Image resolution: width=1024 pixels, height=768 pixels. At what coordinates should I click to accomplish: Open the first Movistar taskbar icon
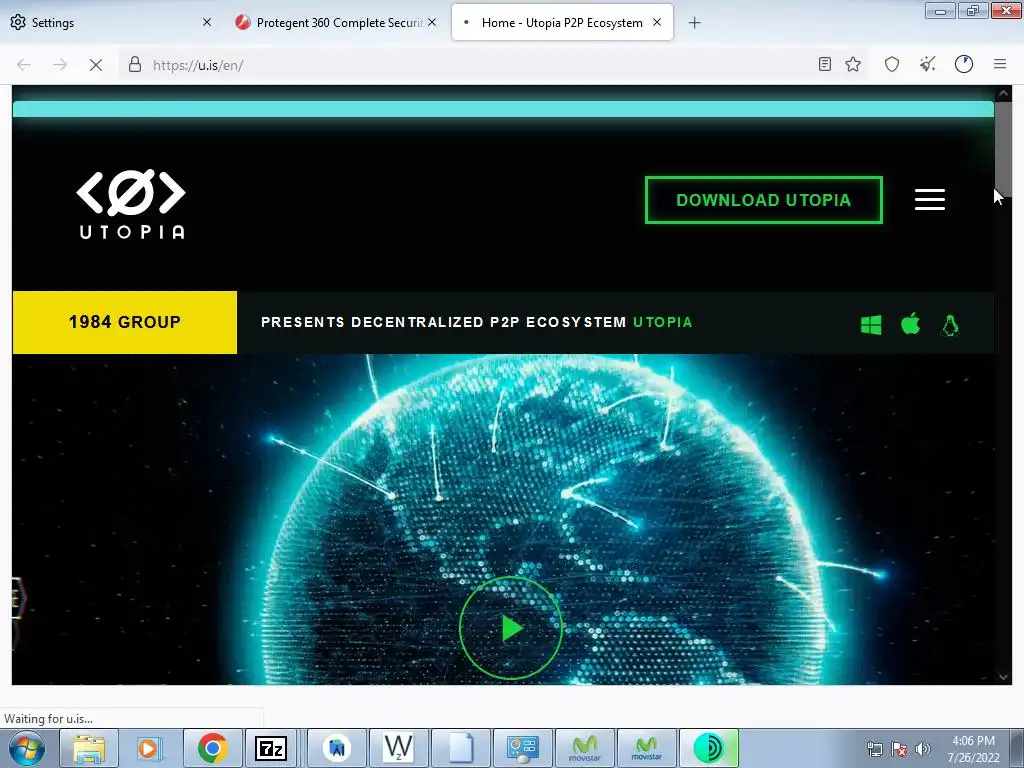coord(584,748)
